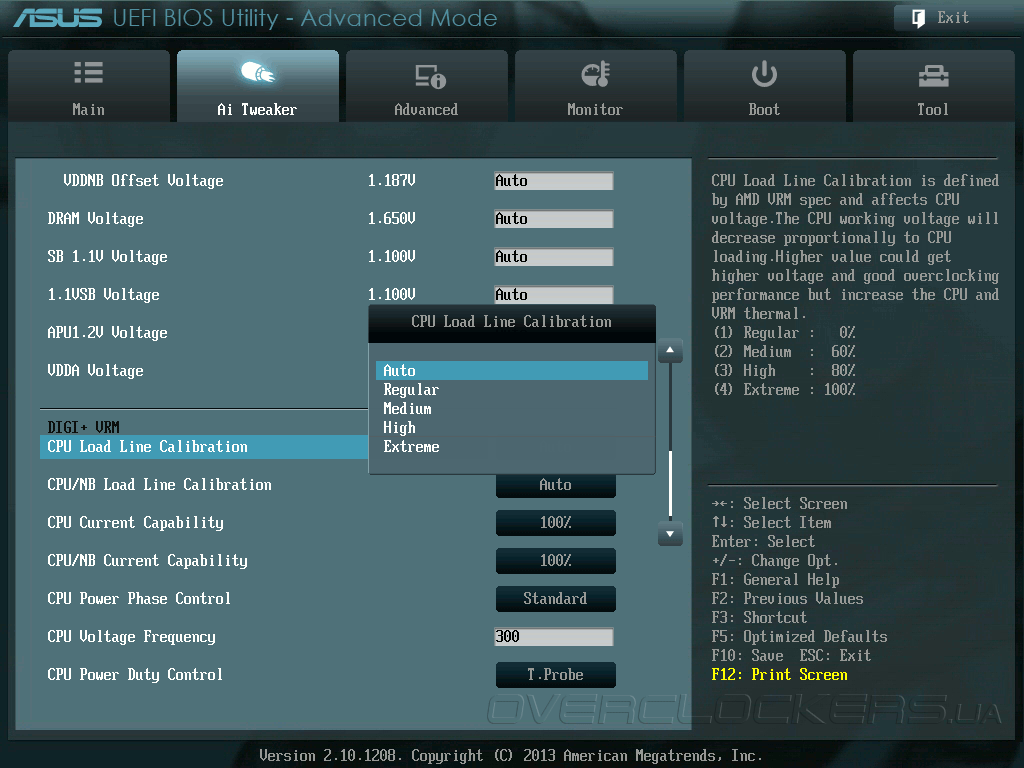1024x768 pixels.
Task: Open the Advanced tab
Action: (x=426, y=86)
